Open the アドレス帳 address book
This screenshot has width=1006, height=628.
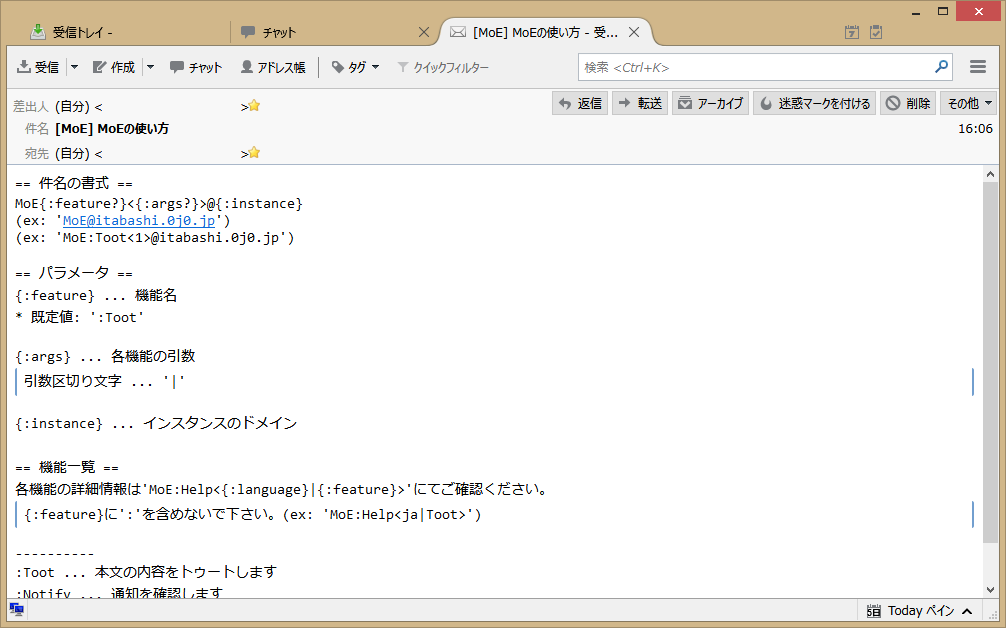coord(273,67)
